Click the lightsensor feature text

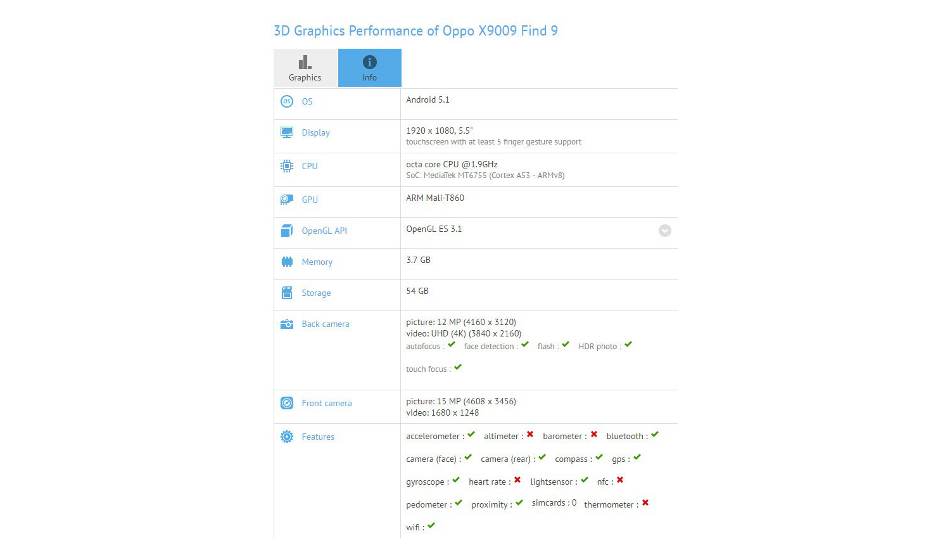pyautogui.click(x=554, y=482)
